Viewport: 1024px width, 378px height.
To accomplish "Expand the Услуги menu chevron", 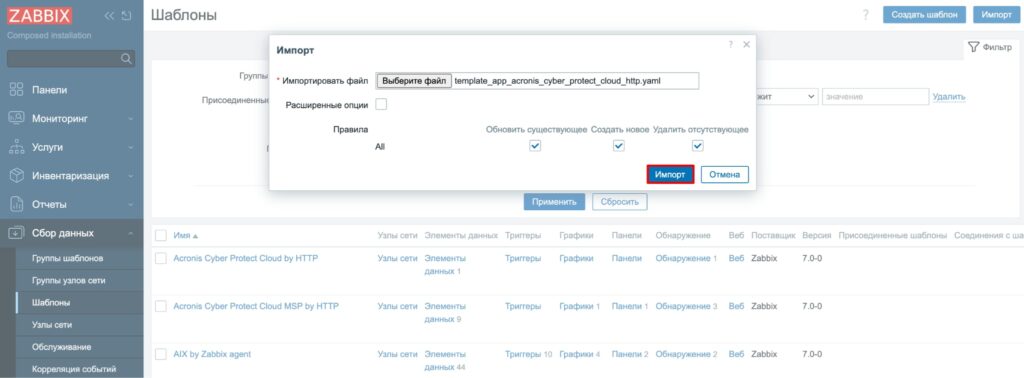I will 131,148.
